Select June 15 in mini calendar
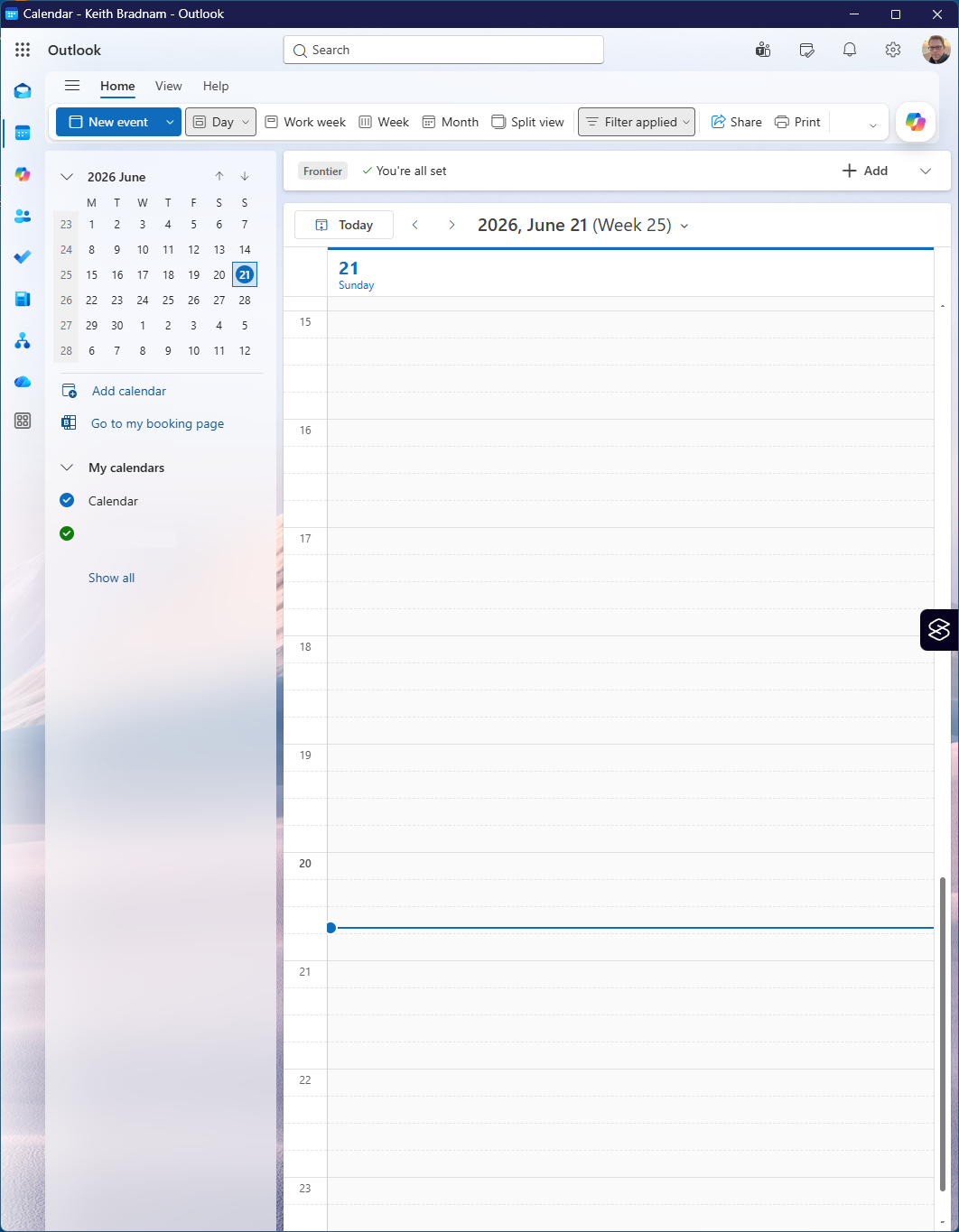Screen dimensions: 959x1232 tap(91, 274)
